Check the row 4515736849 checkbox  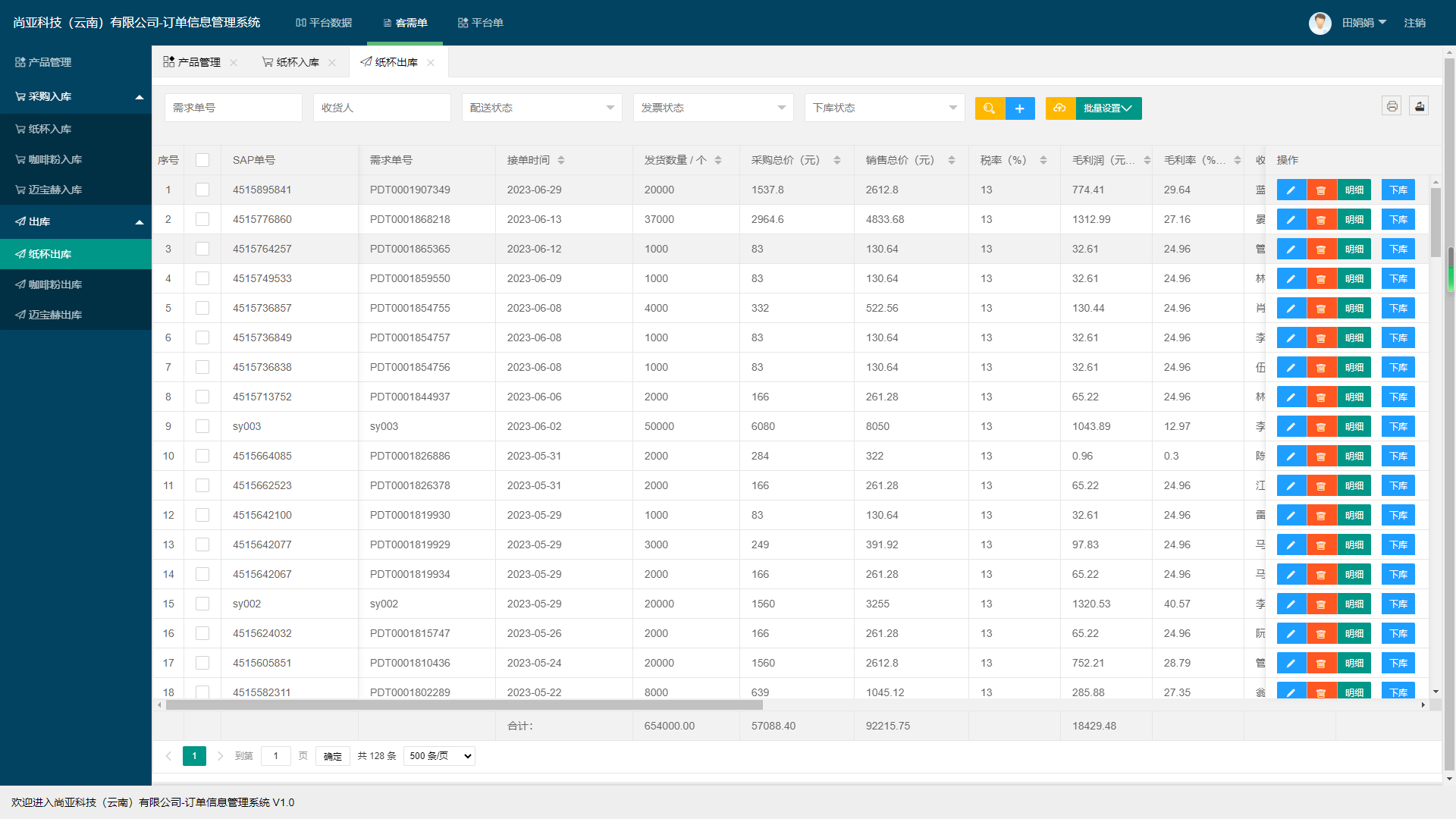tap(202, 337)
